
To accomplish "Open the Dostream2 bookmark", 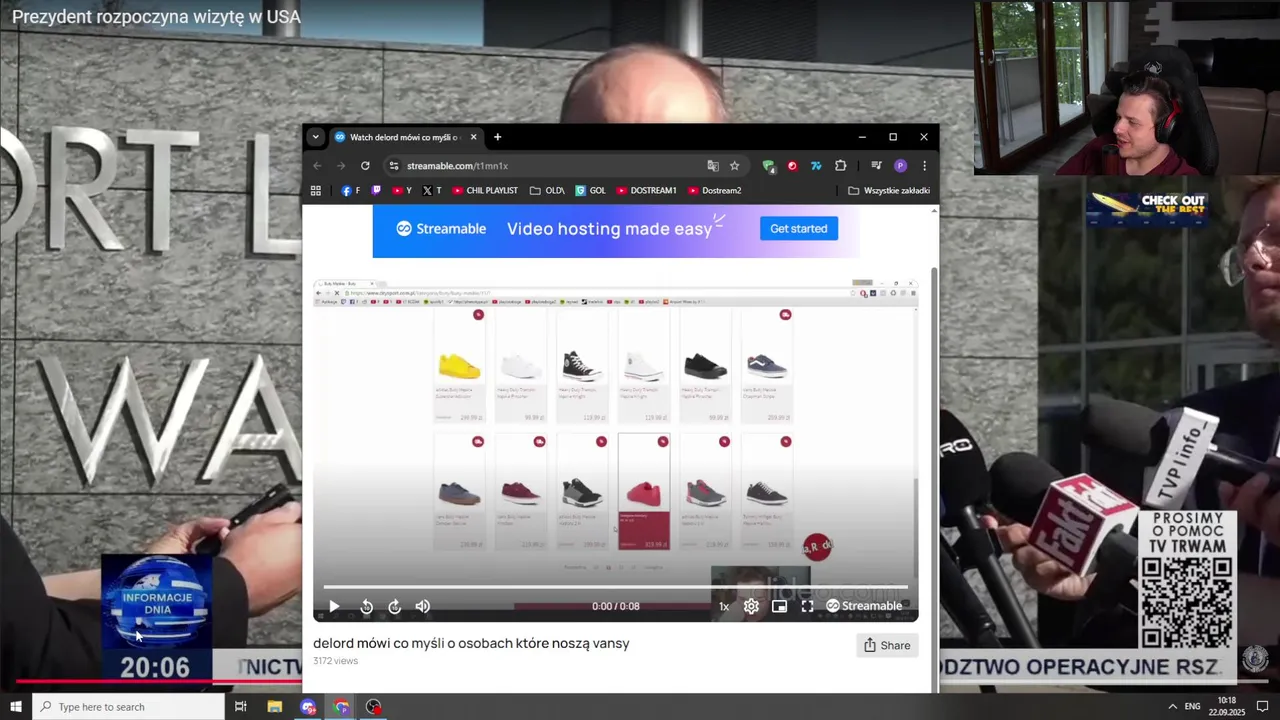I will pyautogui.click(x=714, y=190).
